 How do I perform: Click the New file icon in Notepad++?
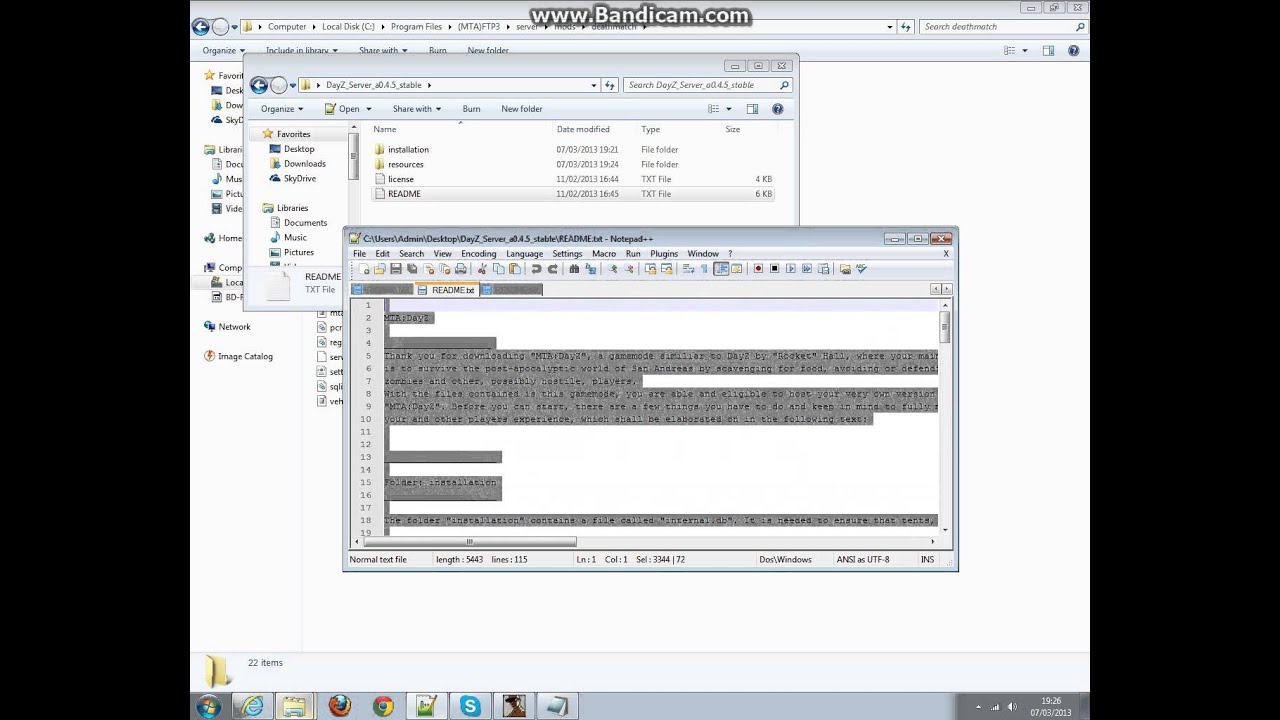365,269
